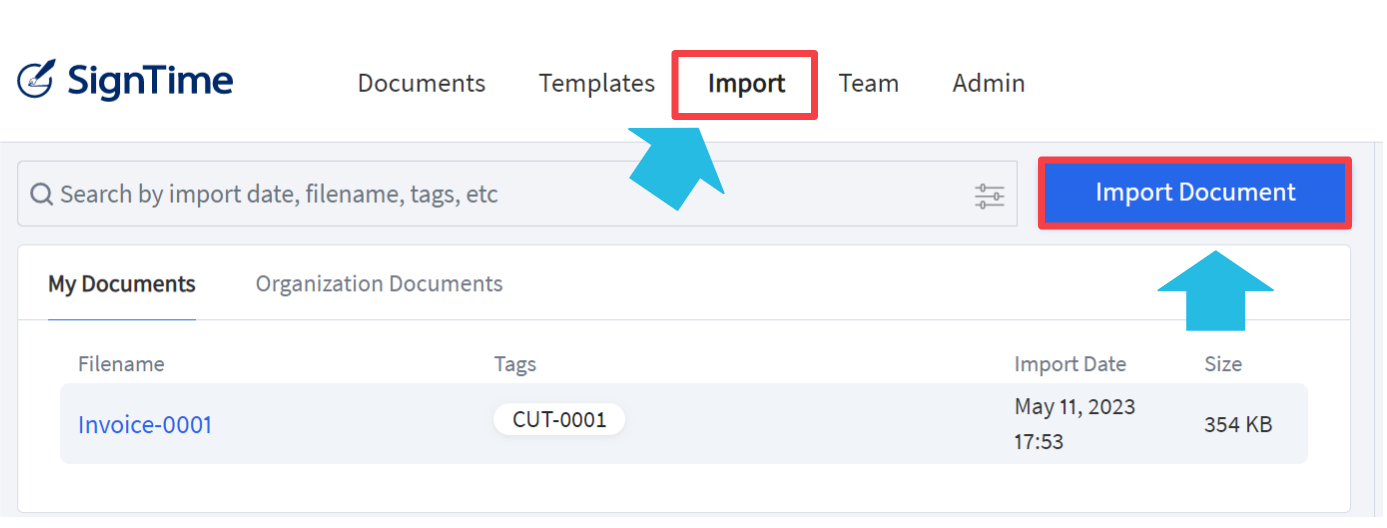The image size is (1387, 528).
Task: Click the SignTime pen logo icon
Action: (x=37, y=81)
